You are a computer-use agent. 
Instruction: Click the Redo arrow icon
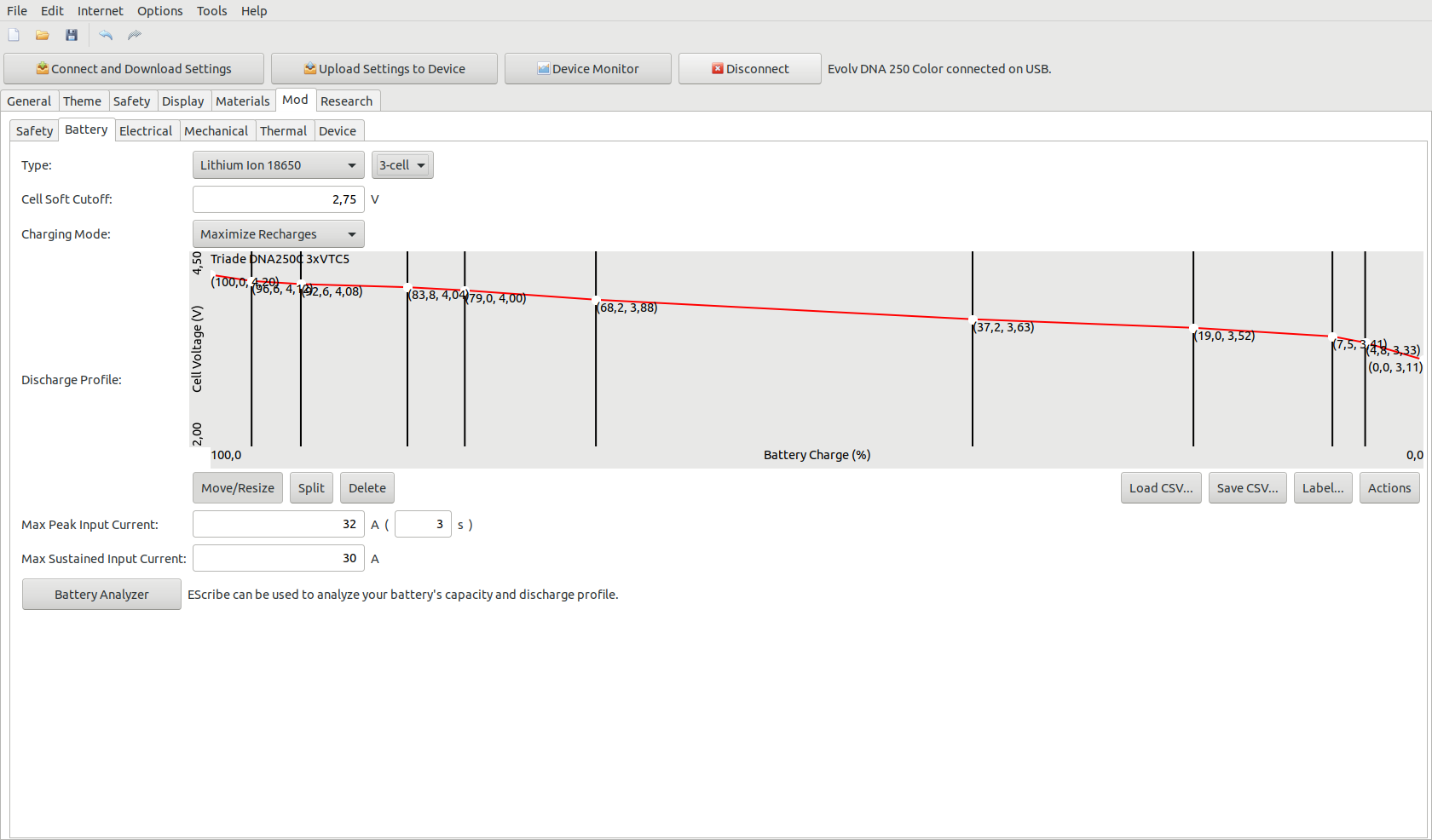coord(135,35)
